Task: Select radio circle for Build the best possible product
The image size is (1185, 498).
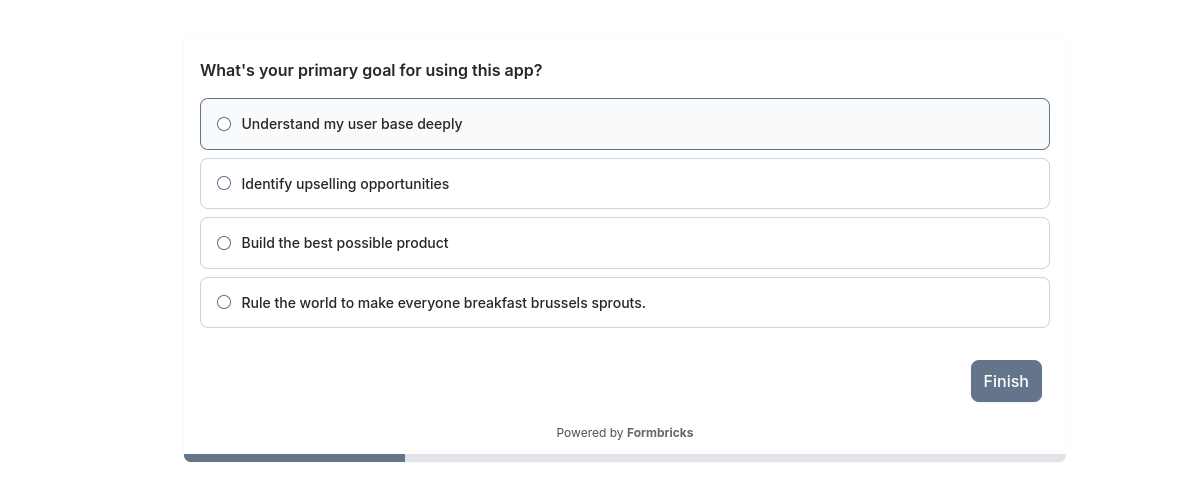Action: (224, 243)
